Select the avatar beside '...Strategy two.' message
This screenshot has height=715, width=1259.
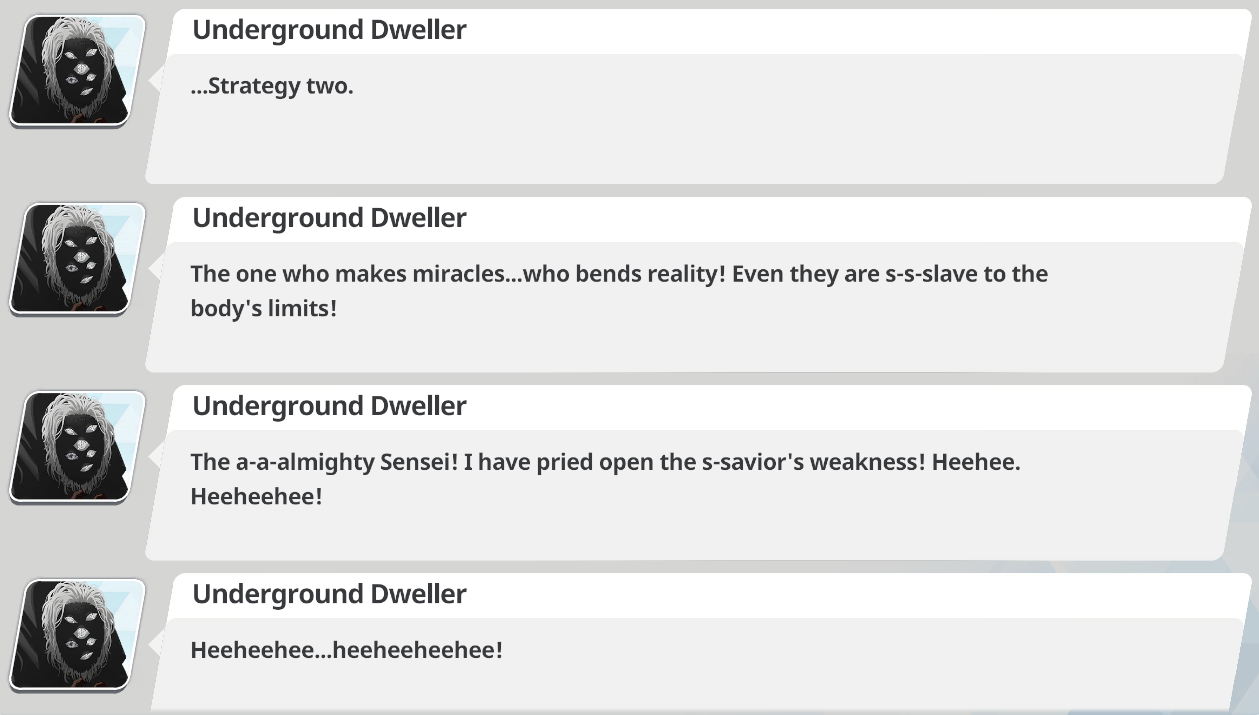pyautogui.click(x=77, y=70)
